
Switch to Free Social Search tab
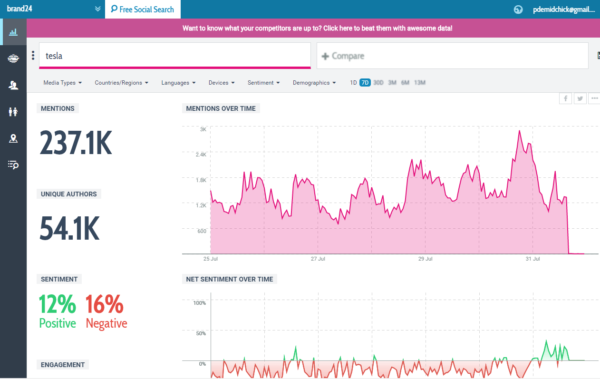pos(143,9)
